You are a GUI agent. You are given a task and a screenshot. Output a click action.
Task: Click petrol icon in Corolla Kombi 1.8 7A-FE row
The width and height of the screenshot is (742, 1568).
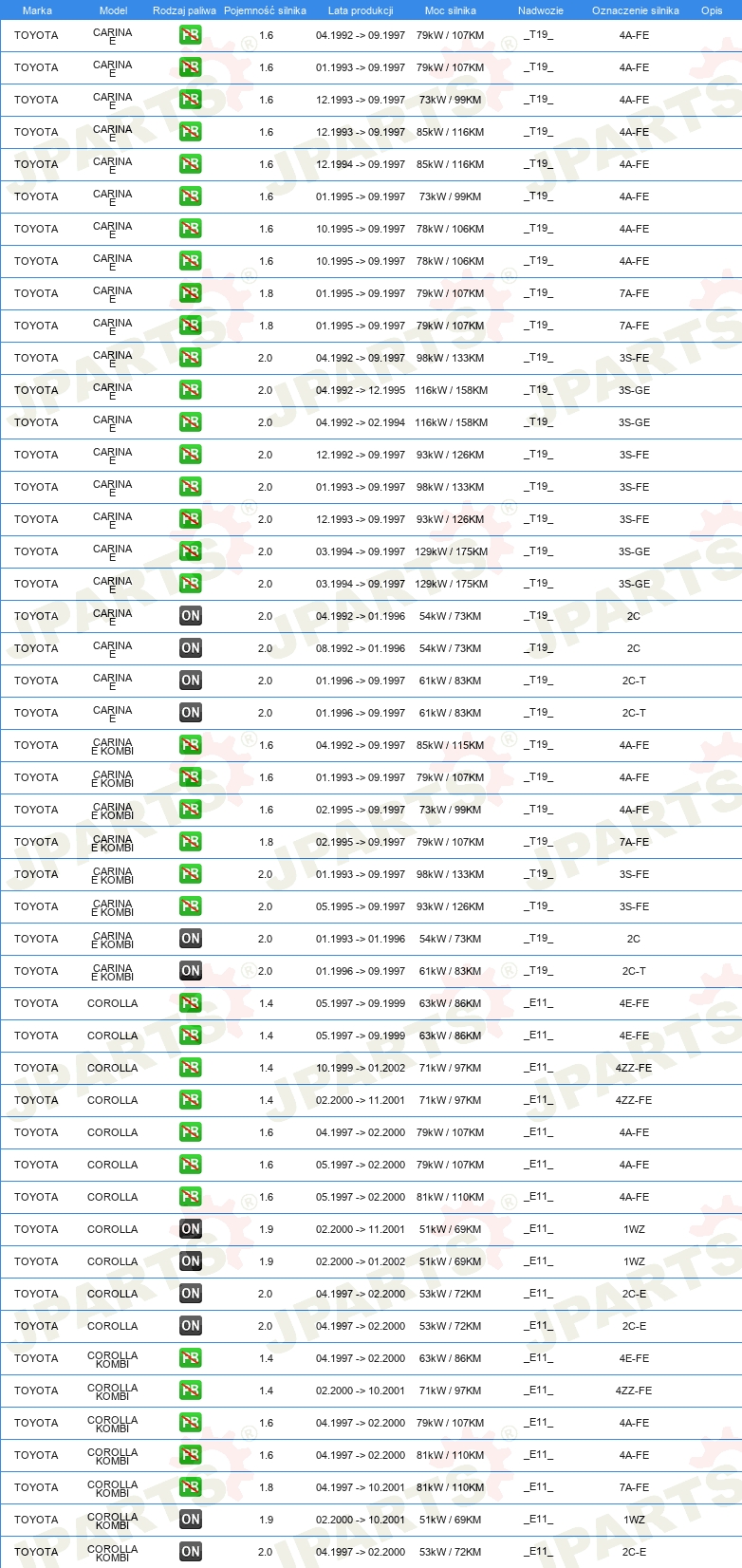191,1487
